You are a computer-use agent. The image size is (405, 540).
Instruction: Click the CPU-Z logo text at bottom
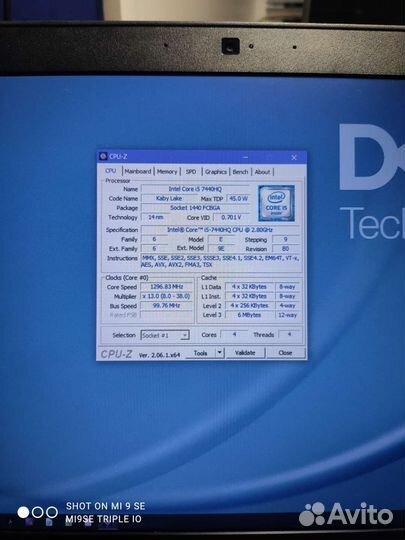tap(116, 354)
